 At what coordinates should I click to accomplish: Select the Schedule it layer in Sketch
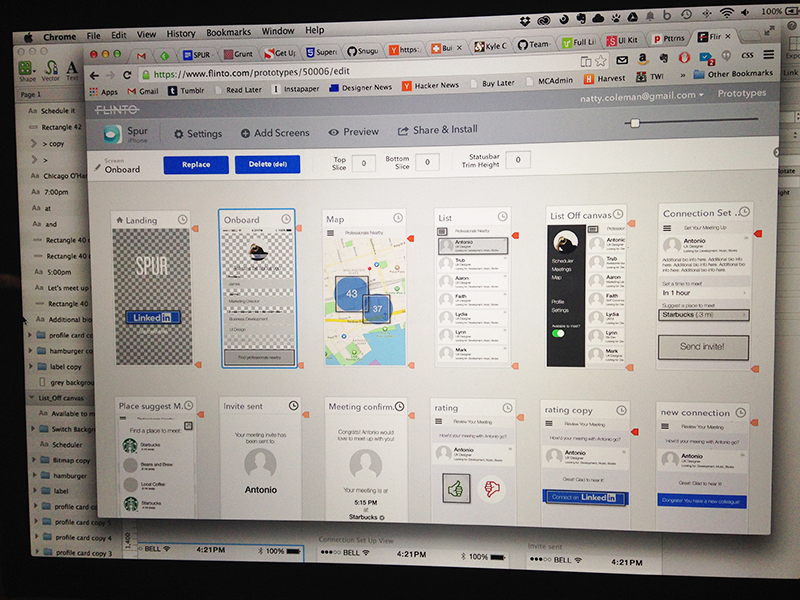pos(58,111)
